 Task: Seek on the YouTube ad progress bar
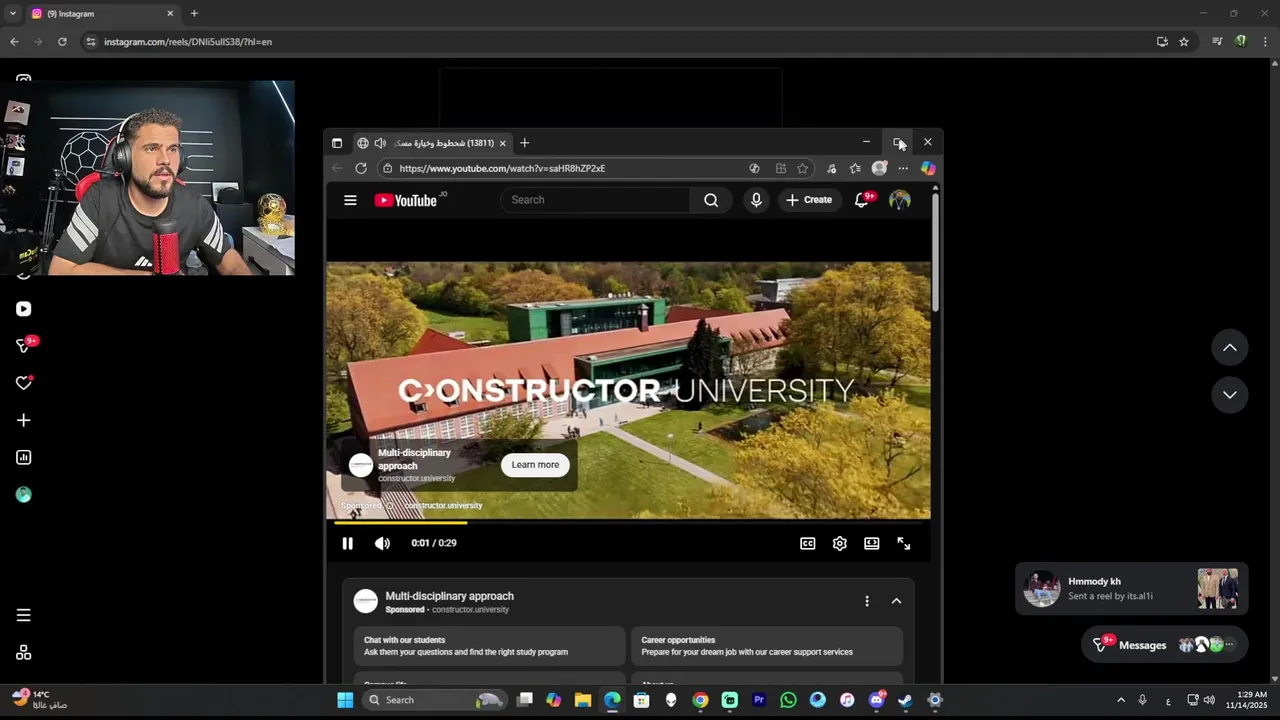pyautogui.click(x=628, y=522)
